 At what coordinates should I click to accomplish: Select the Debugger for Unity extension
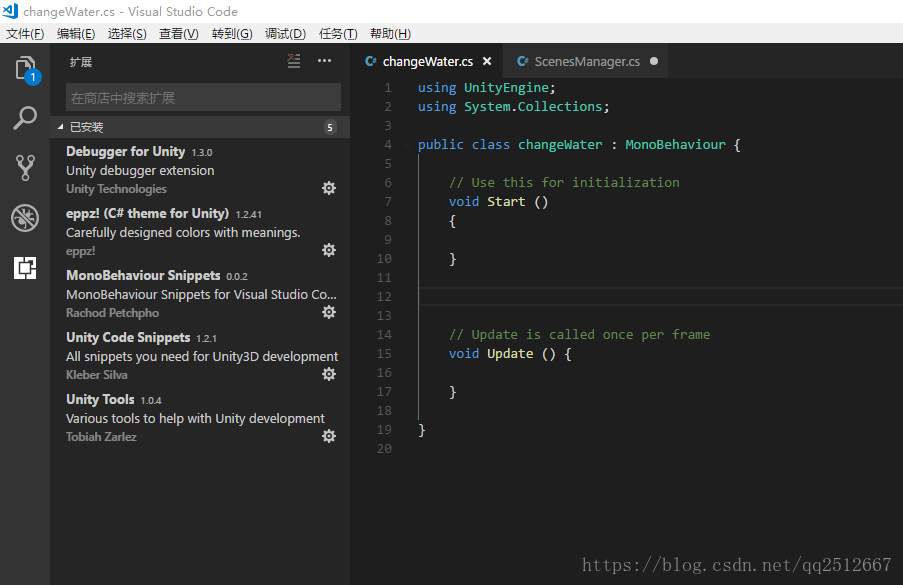200,170
